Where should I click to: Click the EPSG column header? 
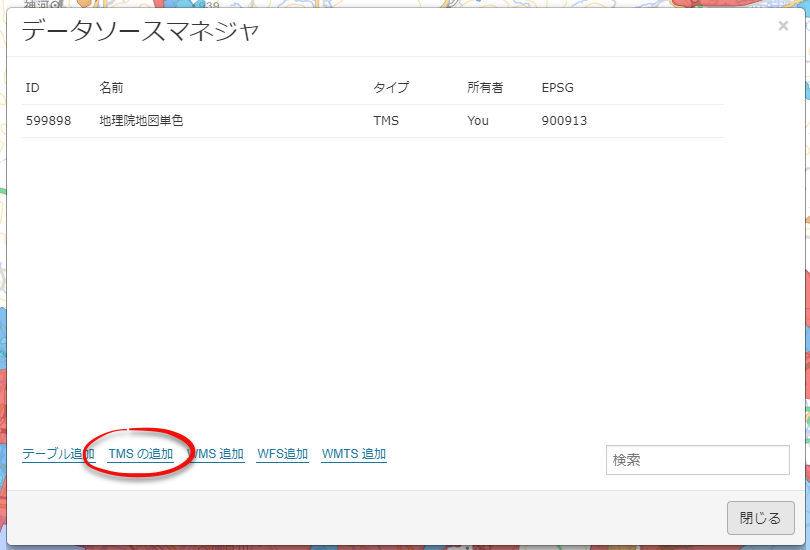557,88
